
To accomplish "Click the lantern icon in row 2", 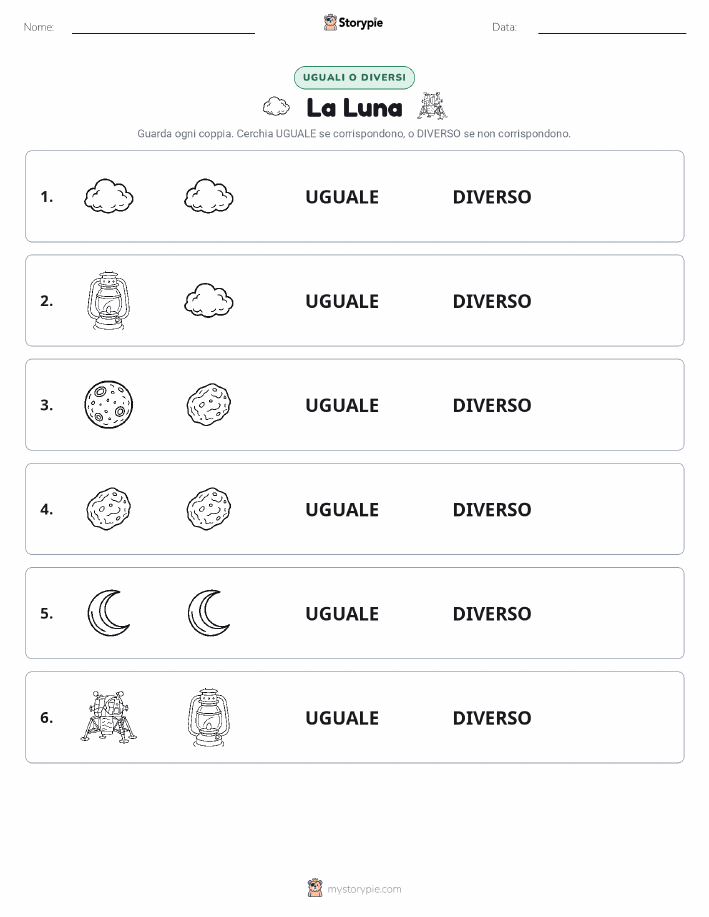I will [x=109, y=301].
